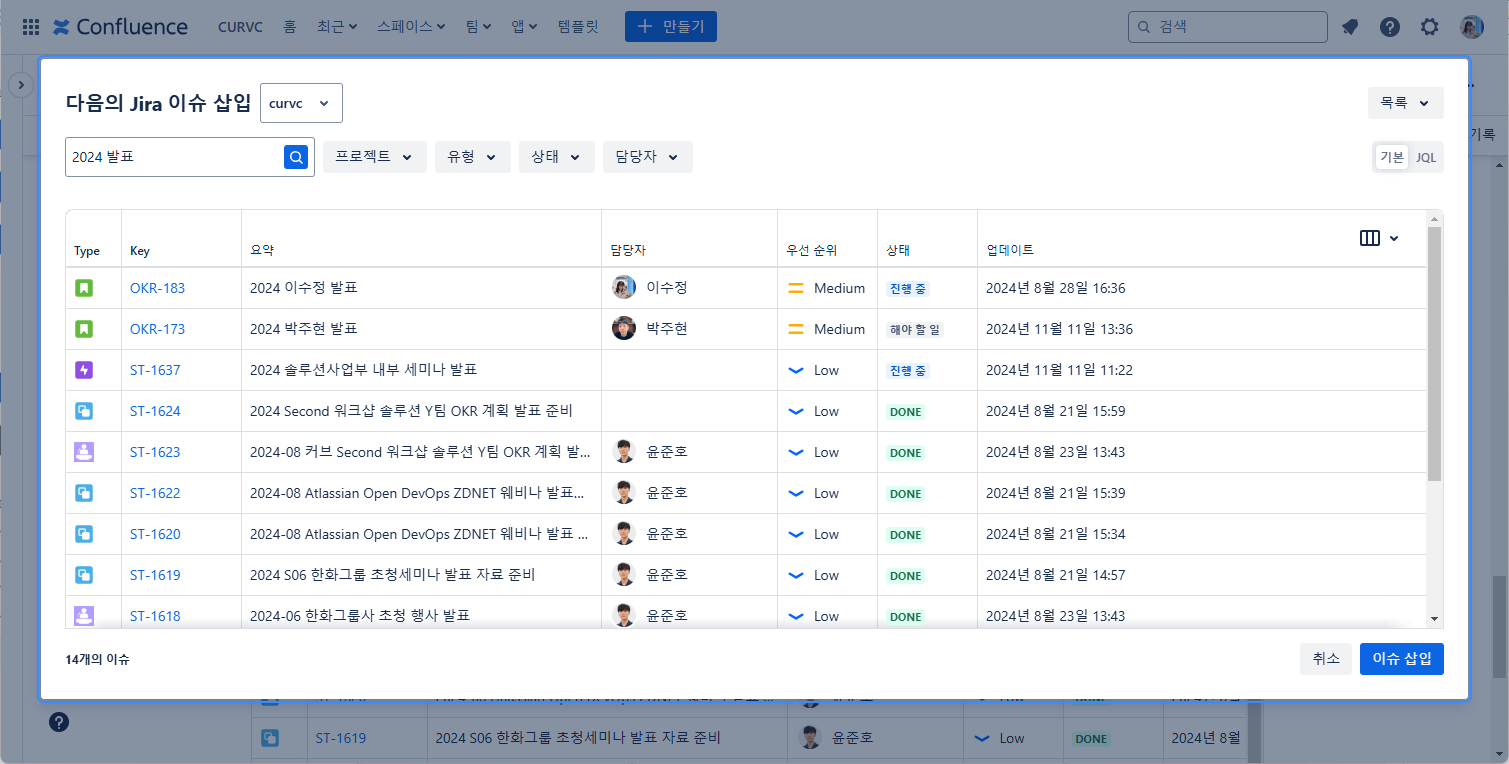Click date 2024년 11월 11일 13:36
Viewport: 1509px width, 764px height.
(1059, 329)
